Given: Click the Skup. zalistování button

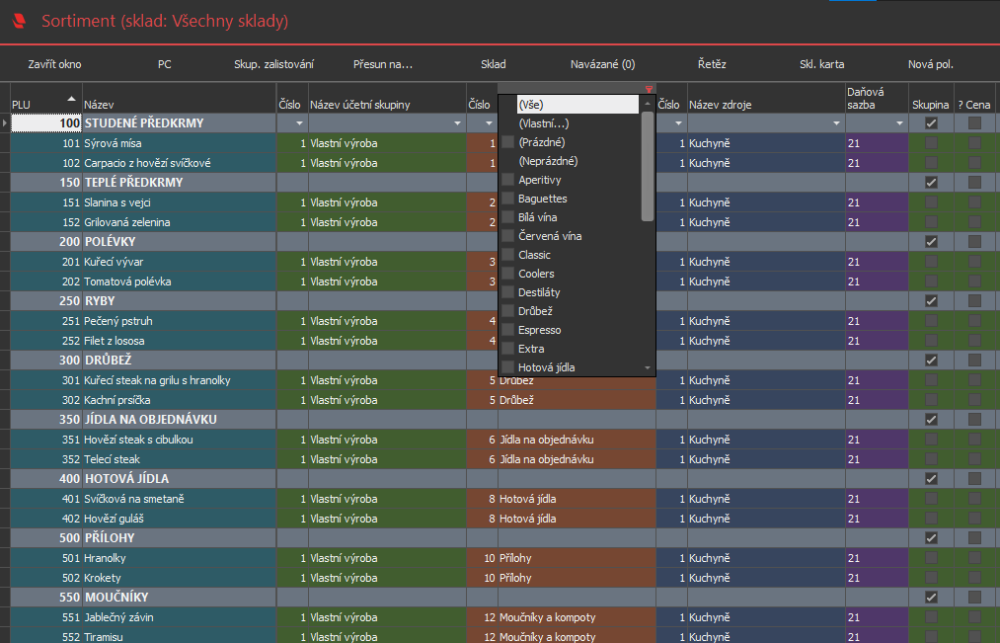Looking at the screenshot, I should (x=274, y=64).
